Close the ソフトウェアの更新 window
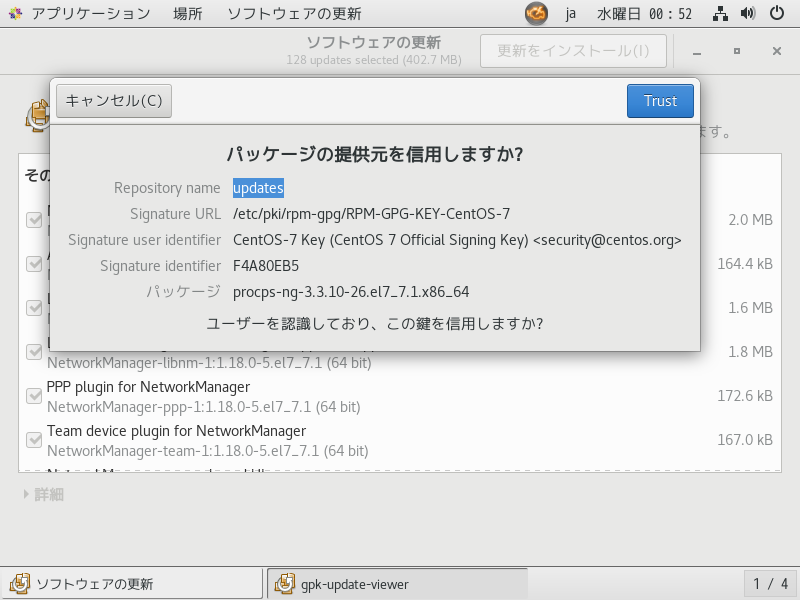 coord(777,51)
